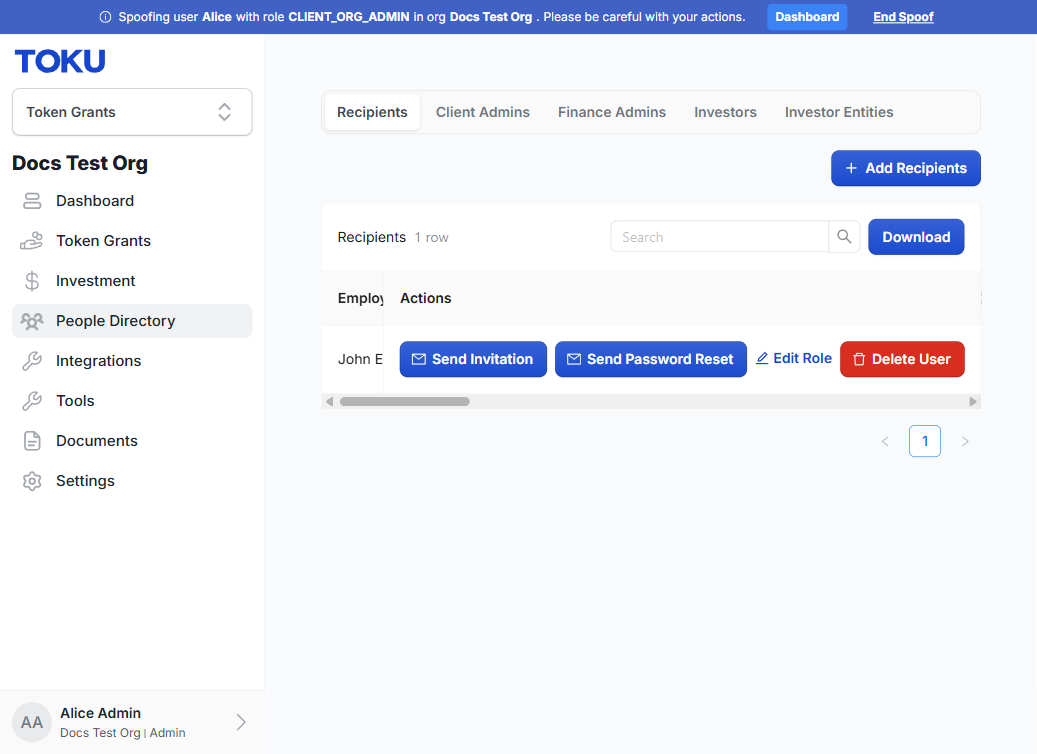Click the TOKU logo

(x=60, y=61)
